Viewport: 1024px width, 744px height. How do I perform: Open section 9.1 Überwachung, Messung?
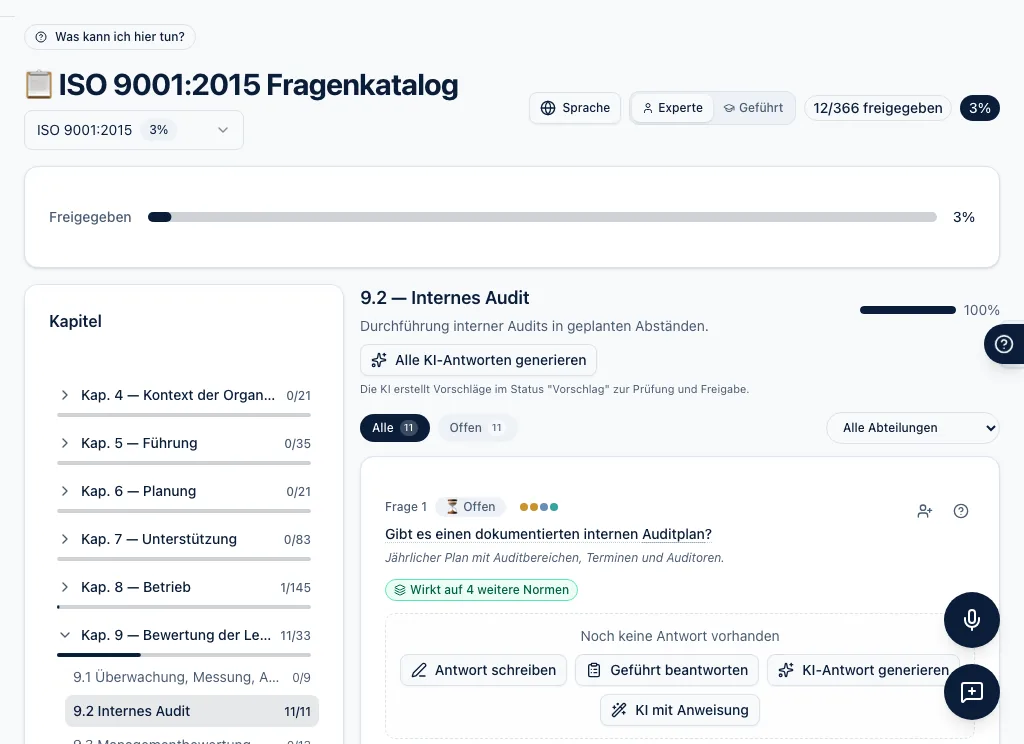click(x=191, y=677)
